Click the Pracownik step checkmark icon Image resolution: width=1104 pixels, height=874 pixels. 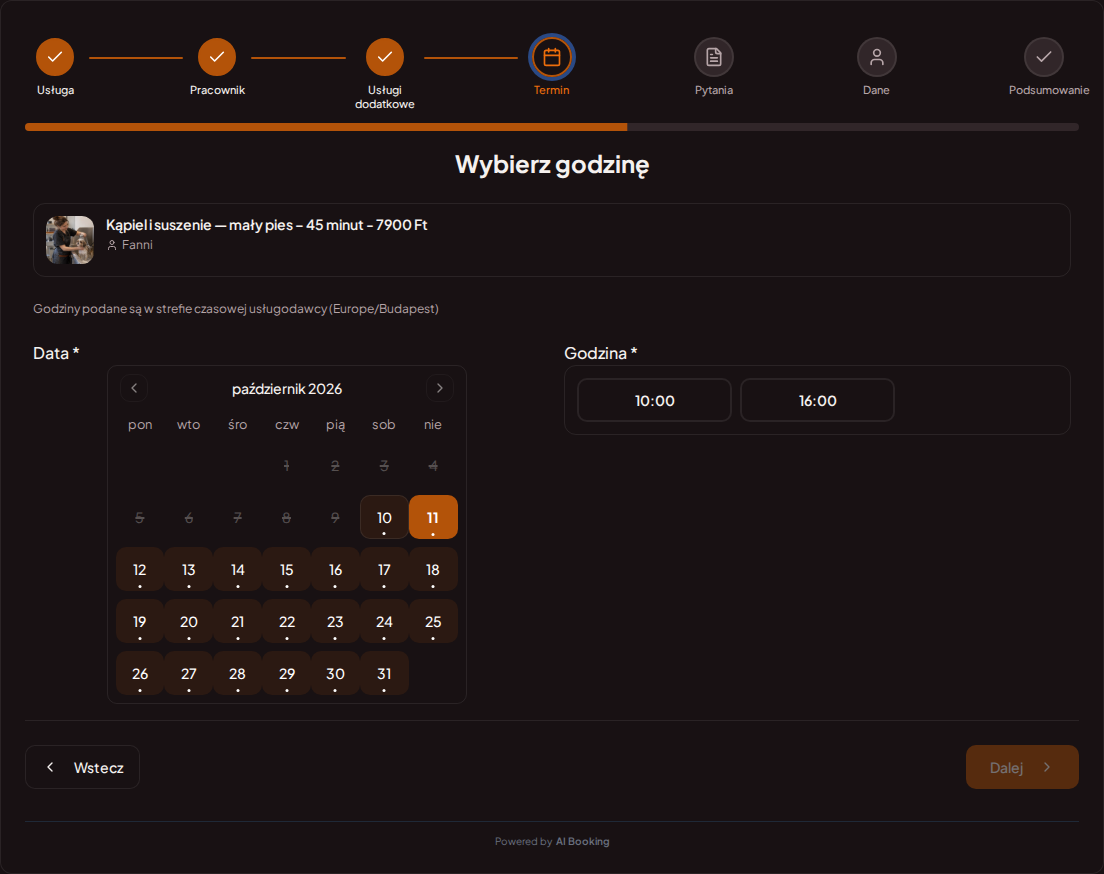coord(217,57)
